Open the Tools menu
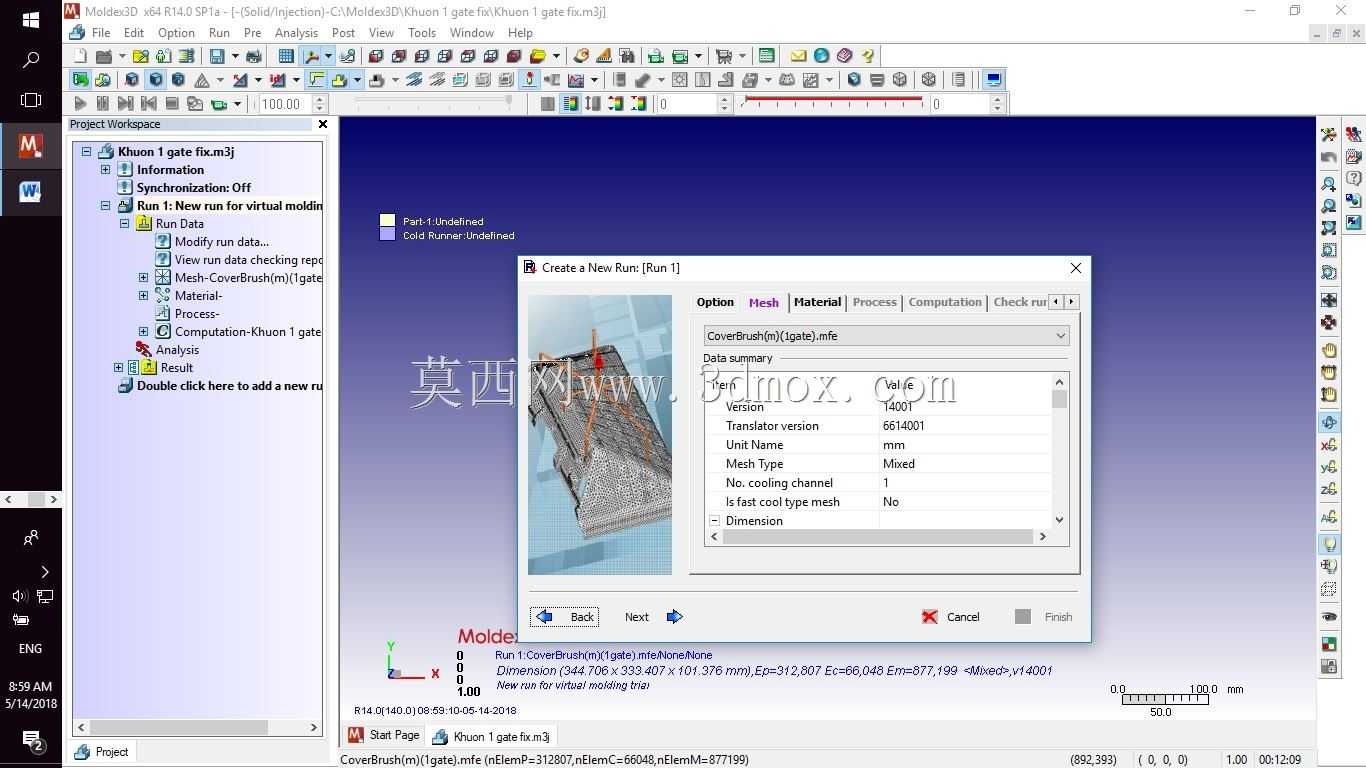This screenshot has height=768, width=1366. [x=422, y=33]
